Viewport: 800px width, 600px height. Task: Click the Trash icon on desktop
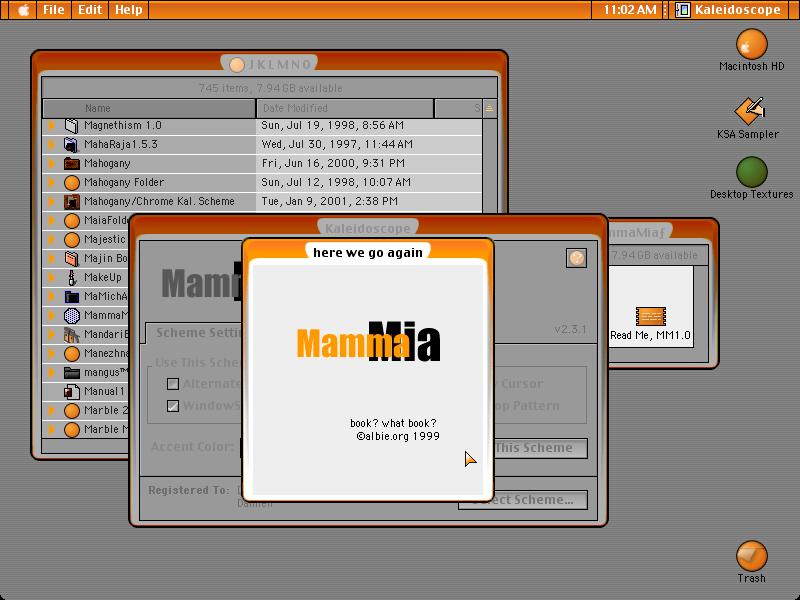pos(752,556)
